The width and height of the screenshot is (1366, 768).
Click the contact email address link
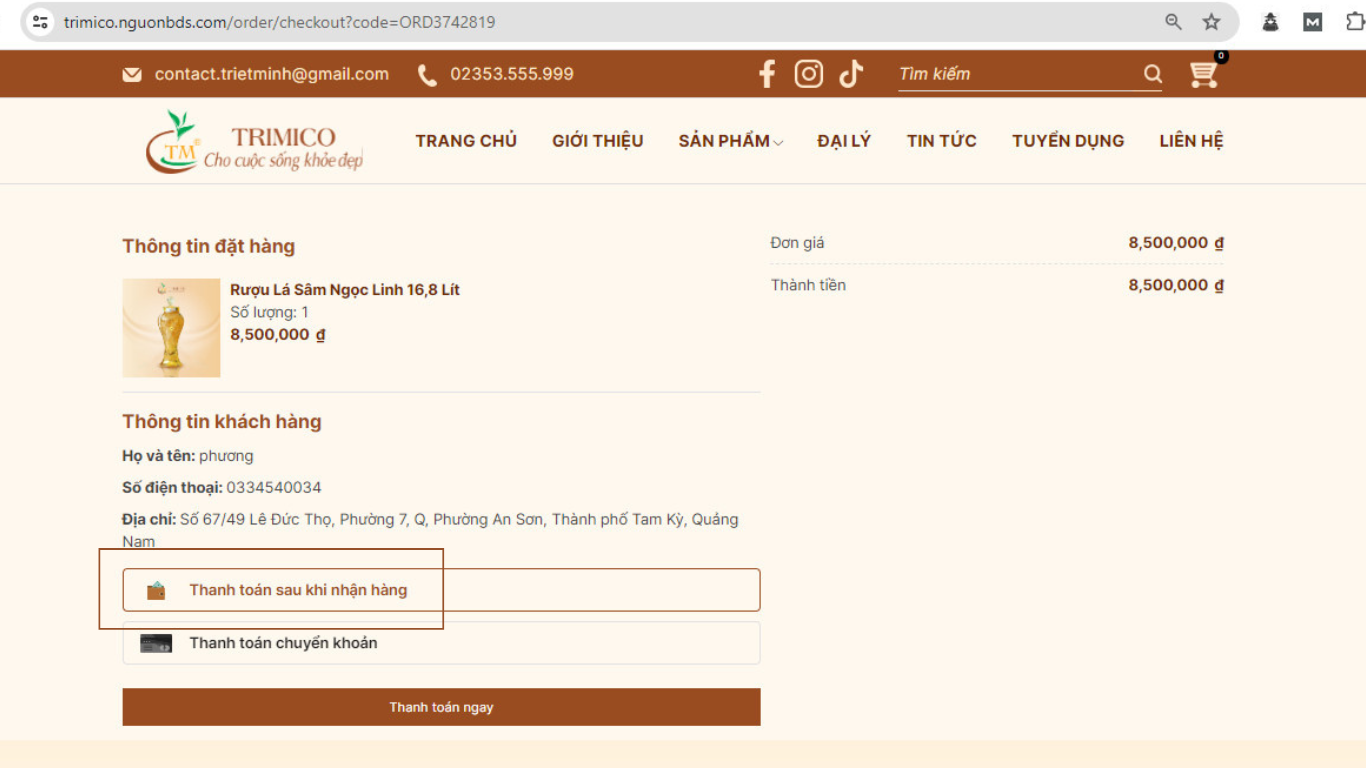(271, 74)
